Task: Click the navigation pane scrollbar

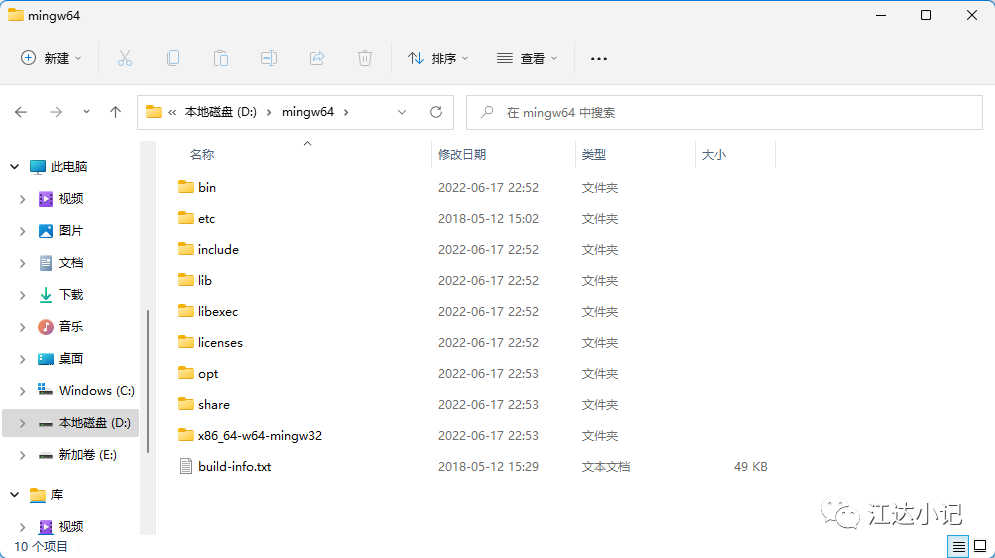Action: (x=148, y=381)
